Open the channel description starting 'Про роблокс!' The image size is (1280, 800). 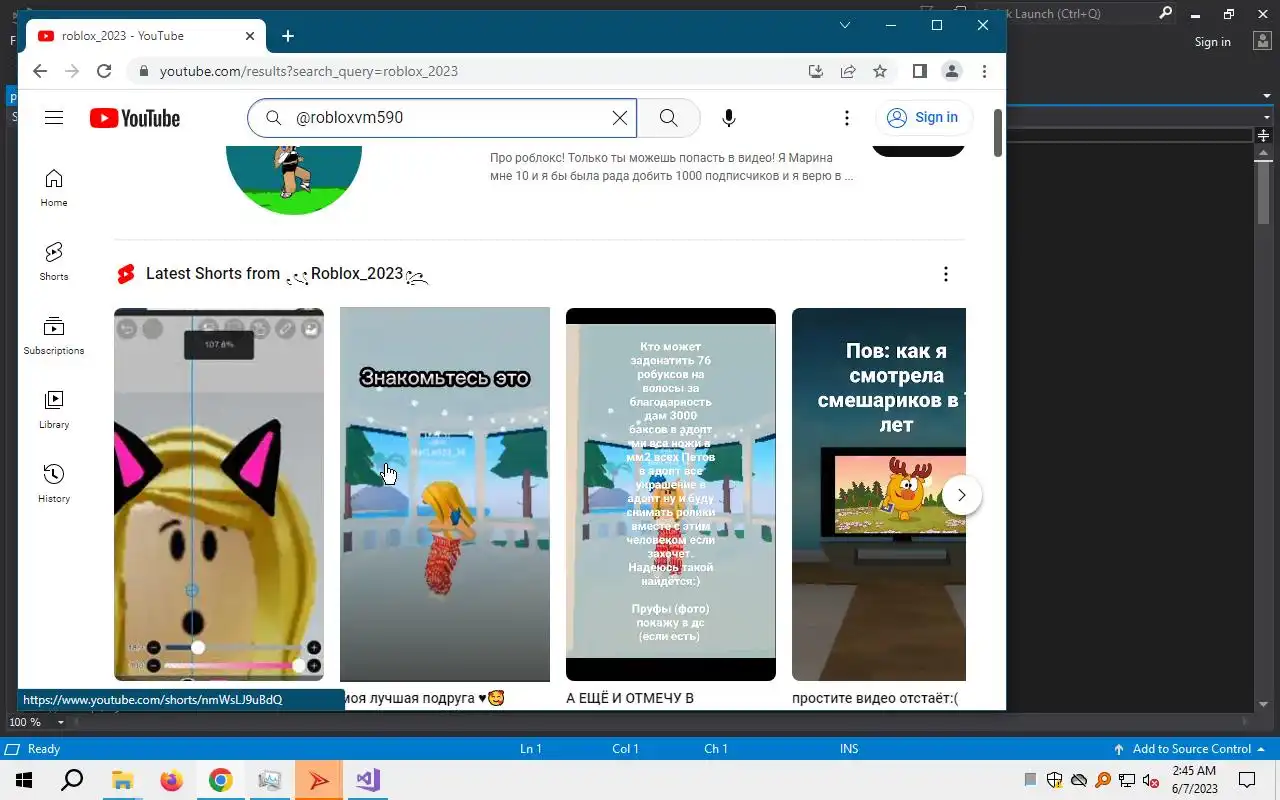click(672, 167)
